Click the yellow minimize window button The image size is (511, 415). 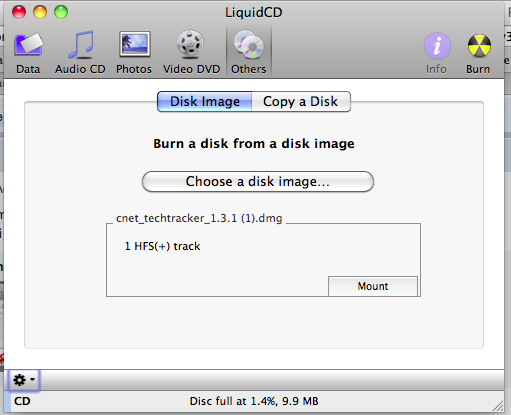40,12
